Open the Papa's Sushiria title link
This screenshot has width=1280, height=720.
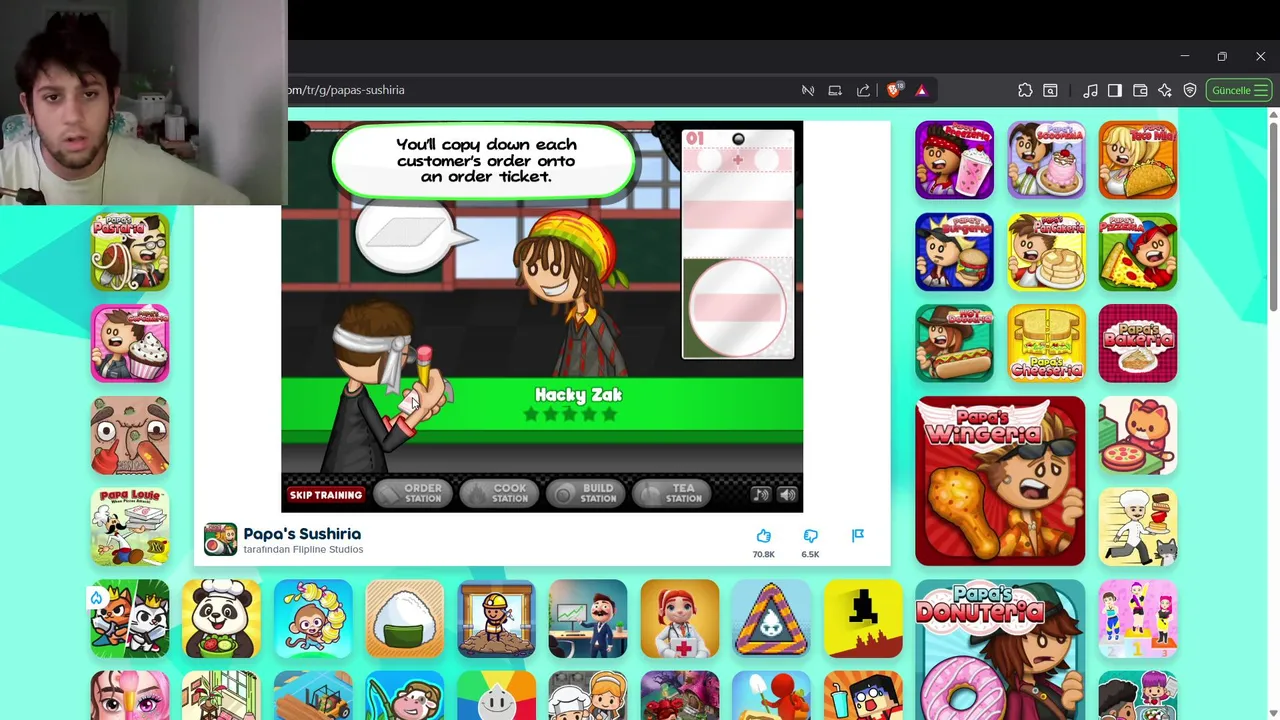coord(302,534)
